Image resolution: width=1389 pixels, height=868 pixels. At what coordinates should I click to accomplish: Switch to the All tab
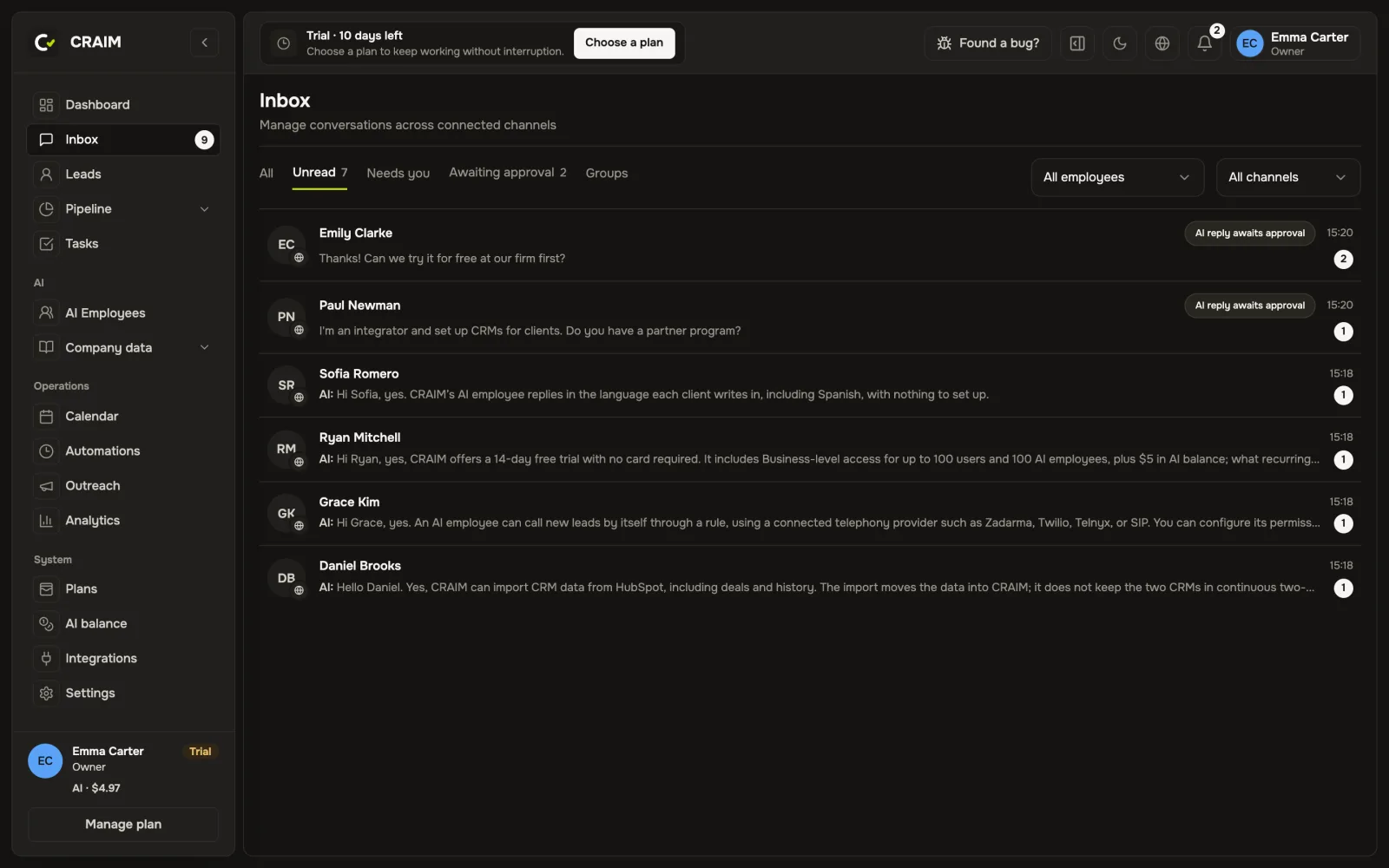[267, 174]
